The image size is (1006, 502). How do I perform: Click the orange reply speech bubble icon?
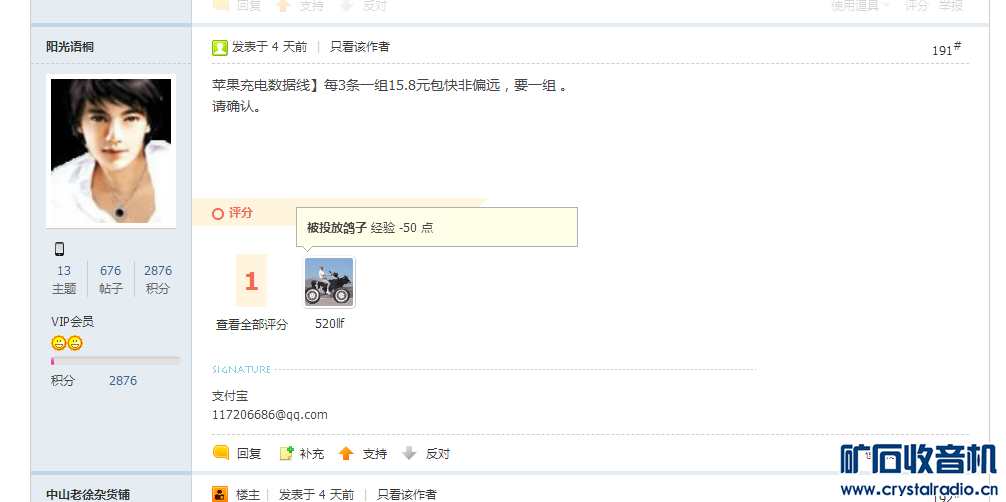click(221, 453)
